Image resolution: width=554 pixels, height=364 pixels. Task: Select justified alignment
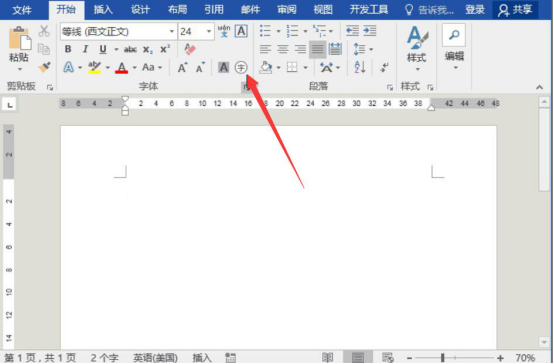(318, 49)
